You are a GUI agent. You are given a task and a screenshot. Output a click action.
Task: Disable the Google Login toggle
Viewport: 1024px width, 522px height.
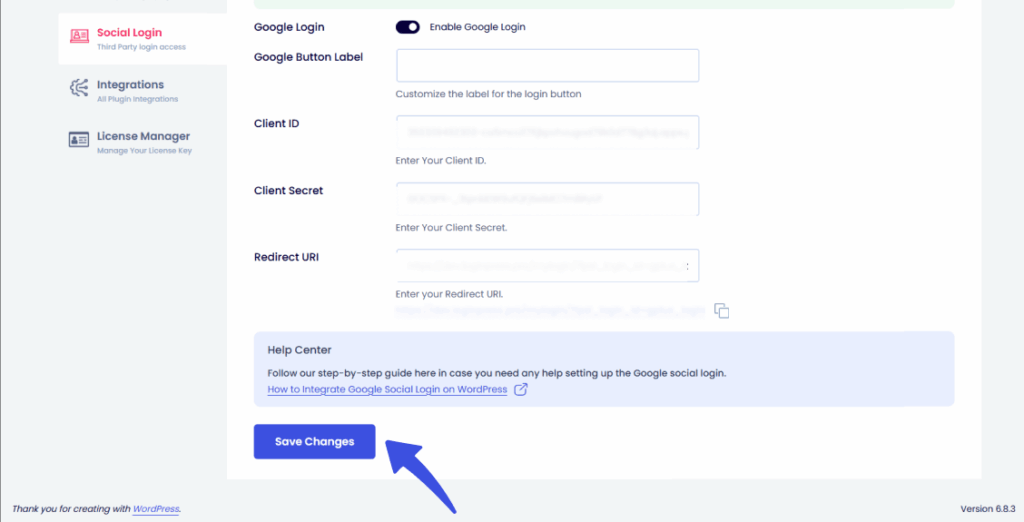click(407, 27)
